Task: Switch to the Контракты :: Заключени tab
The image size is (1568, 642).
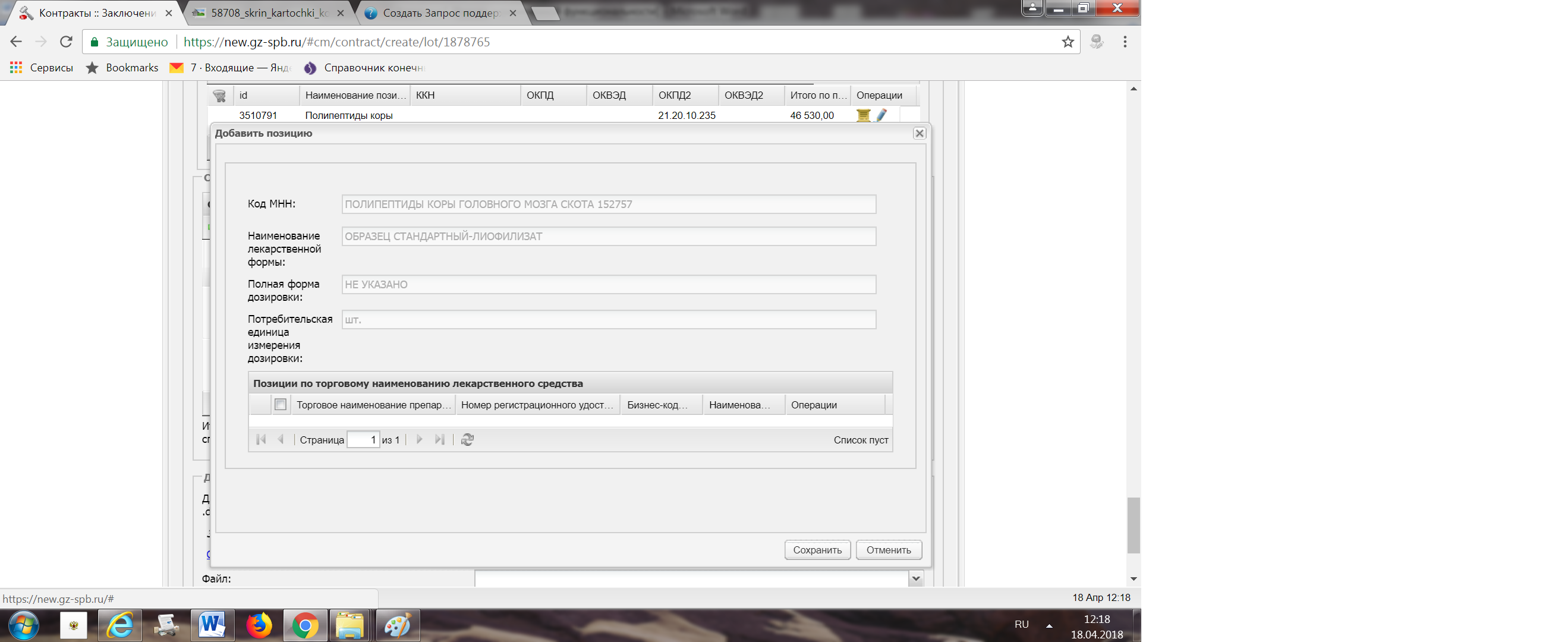Action: click(x=96, y=12)
